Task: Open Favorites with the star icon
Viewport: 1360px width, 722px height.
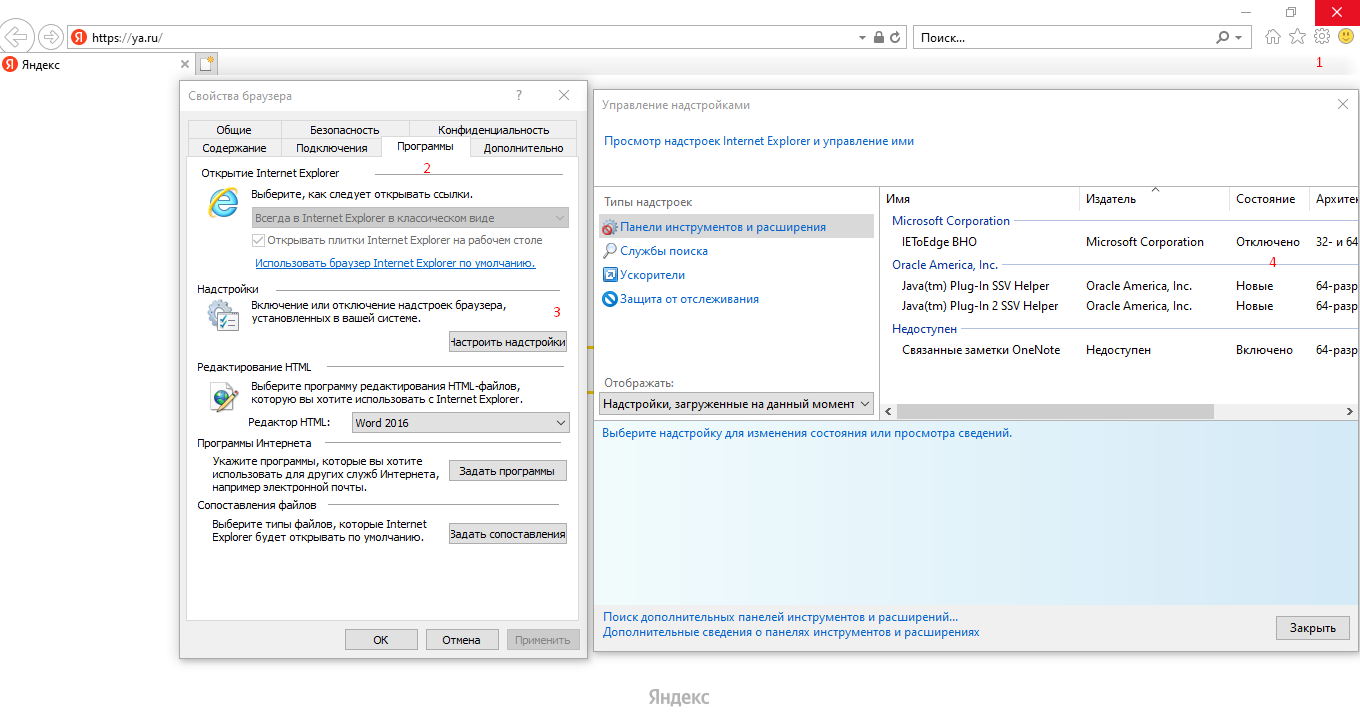Action: click(x=1297, y=37)
